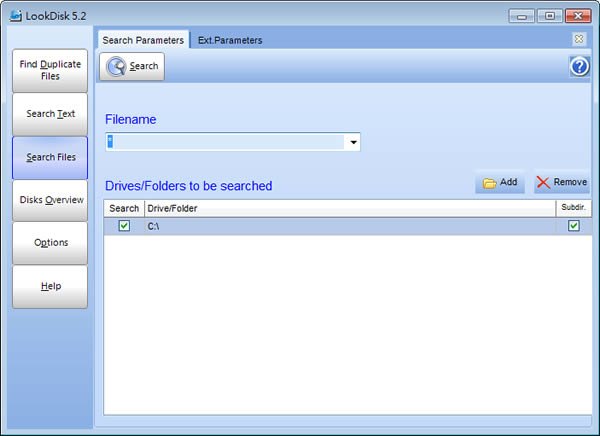
Task: Add a folder with the Add button
Action: pos(500,182)
